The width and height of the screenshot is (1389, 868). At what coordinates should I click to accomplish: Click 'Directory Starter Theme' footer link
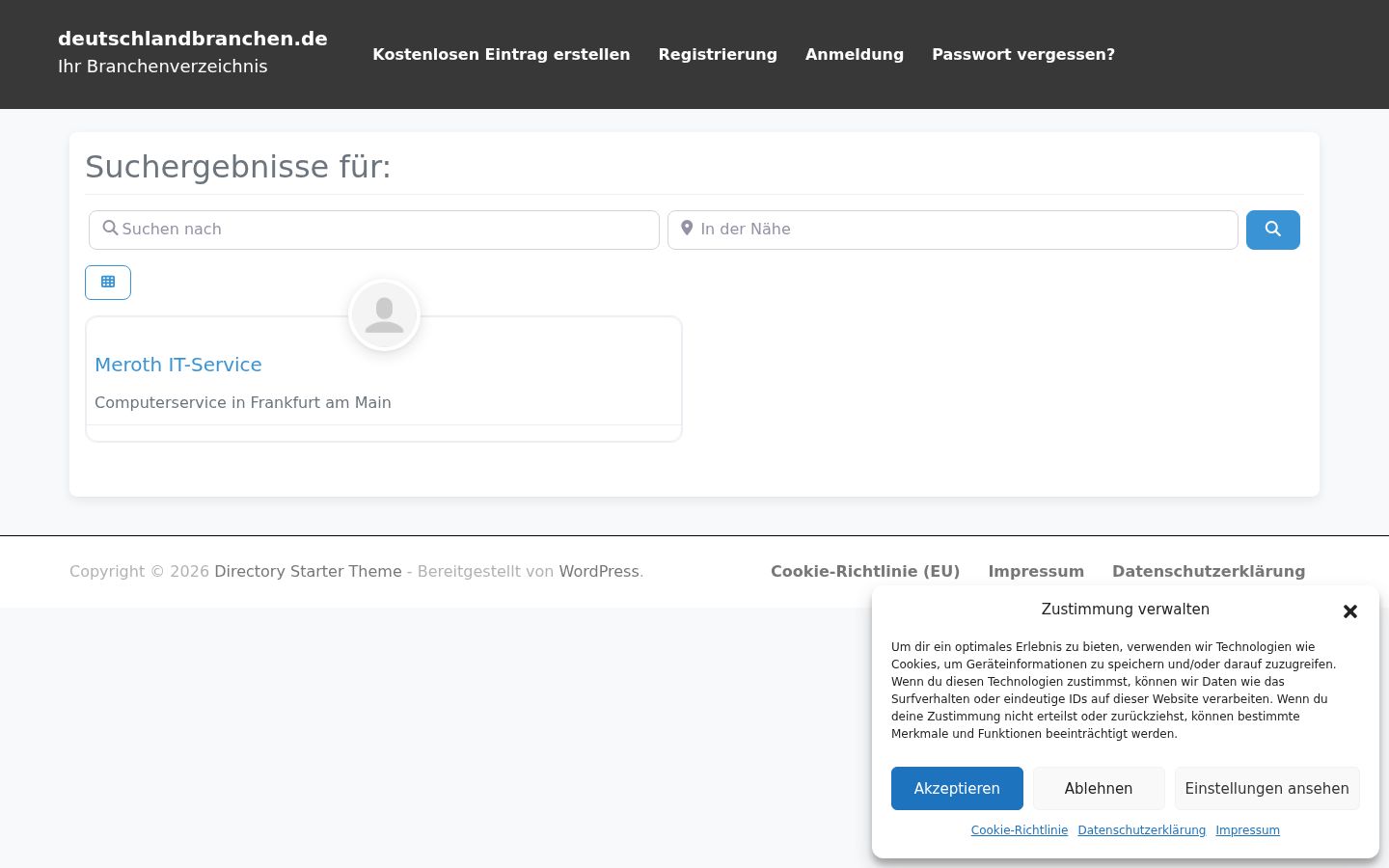[x=308, y=571]
